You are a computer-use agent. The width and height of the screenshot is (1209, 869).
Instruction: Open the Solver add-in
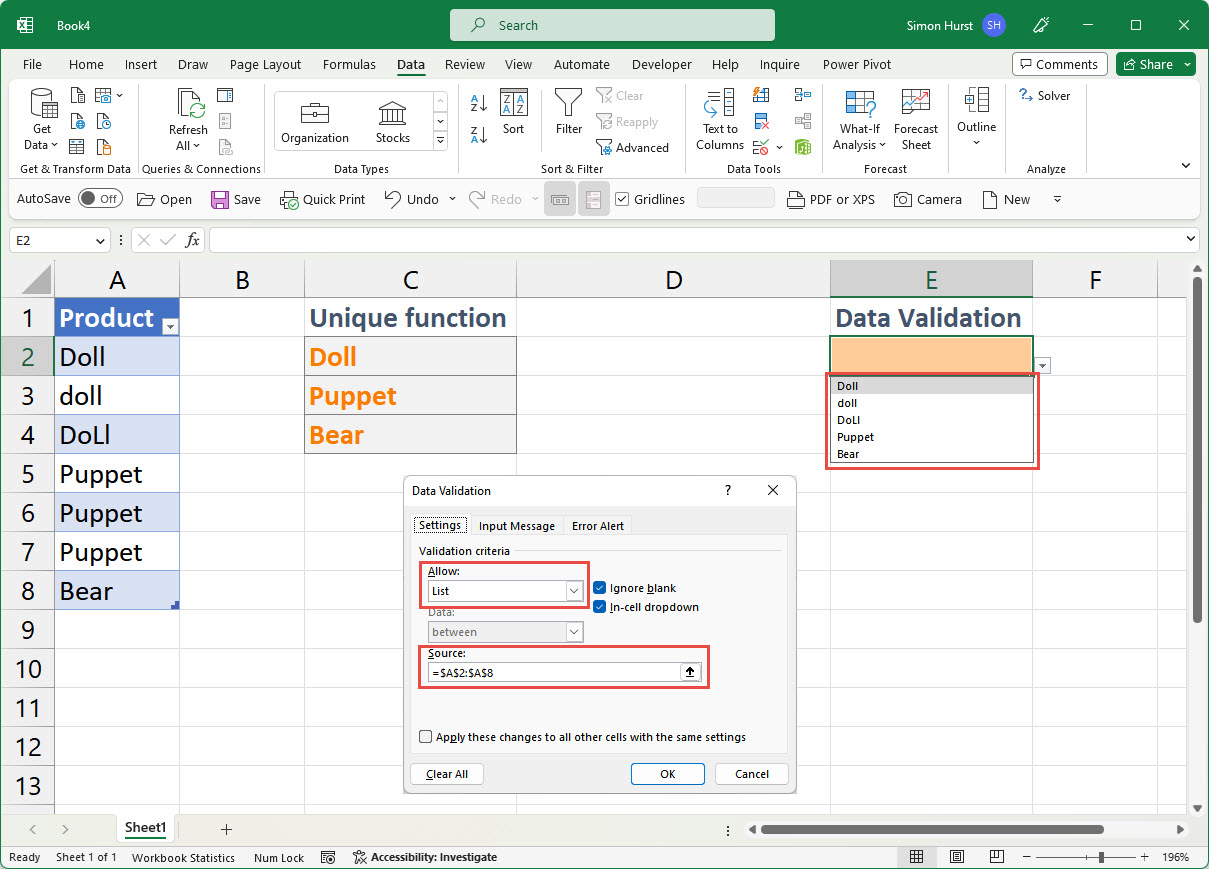coord(1044,96)
